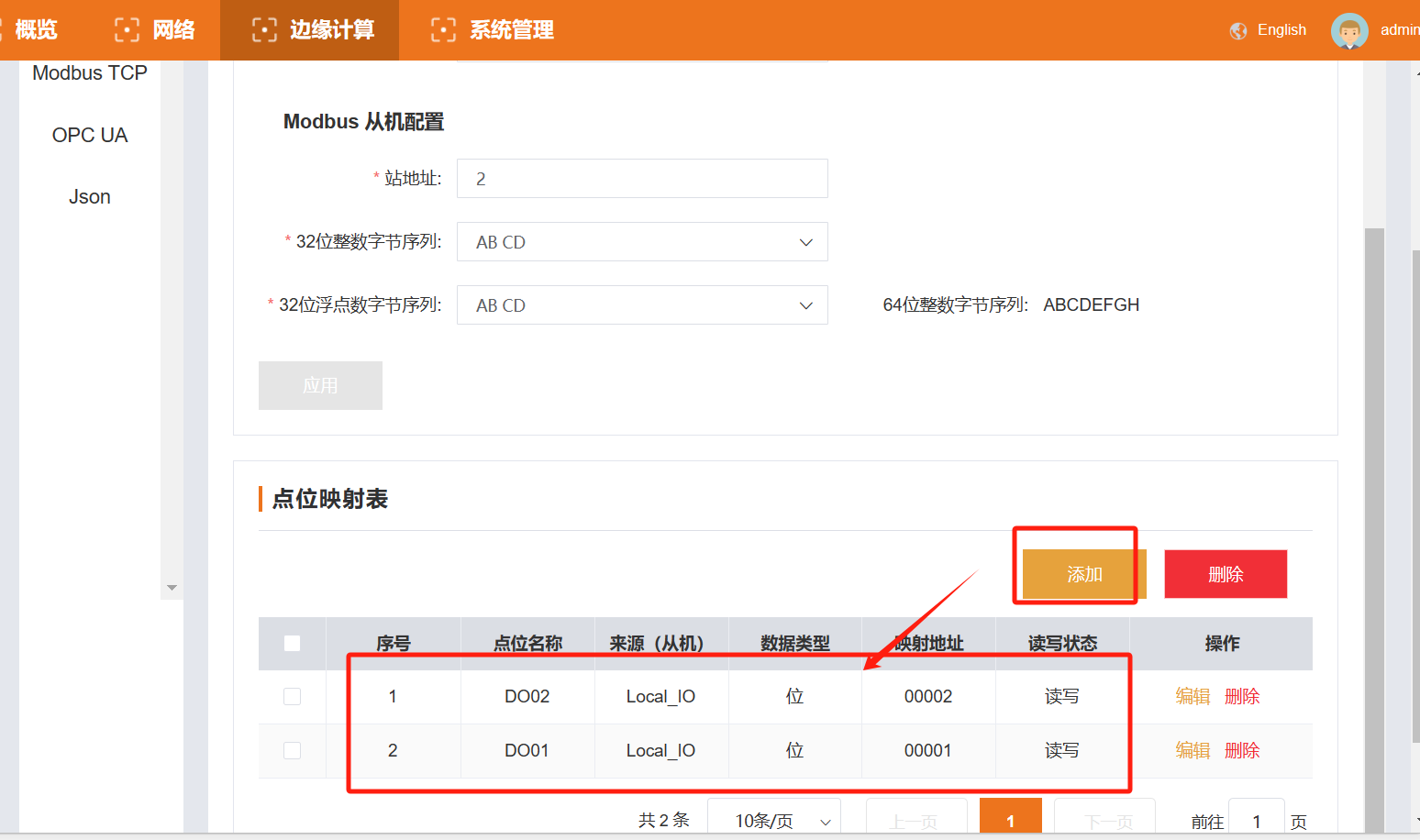This screenshot has width=1420, height=840.
Task: Click the red 删除 button above table
Action: pos(1226,574)
